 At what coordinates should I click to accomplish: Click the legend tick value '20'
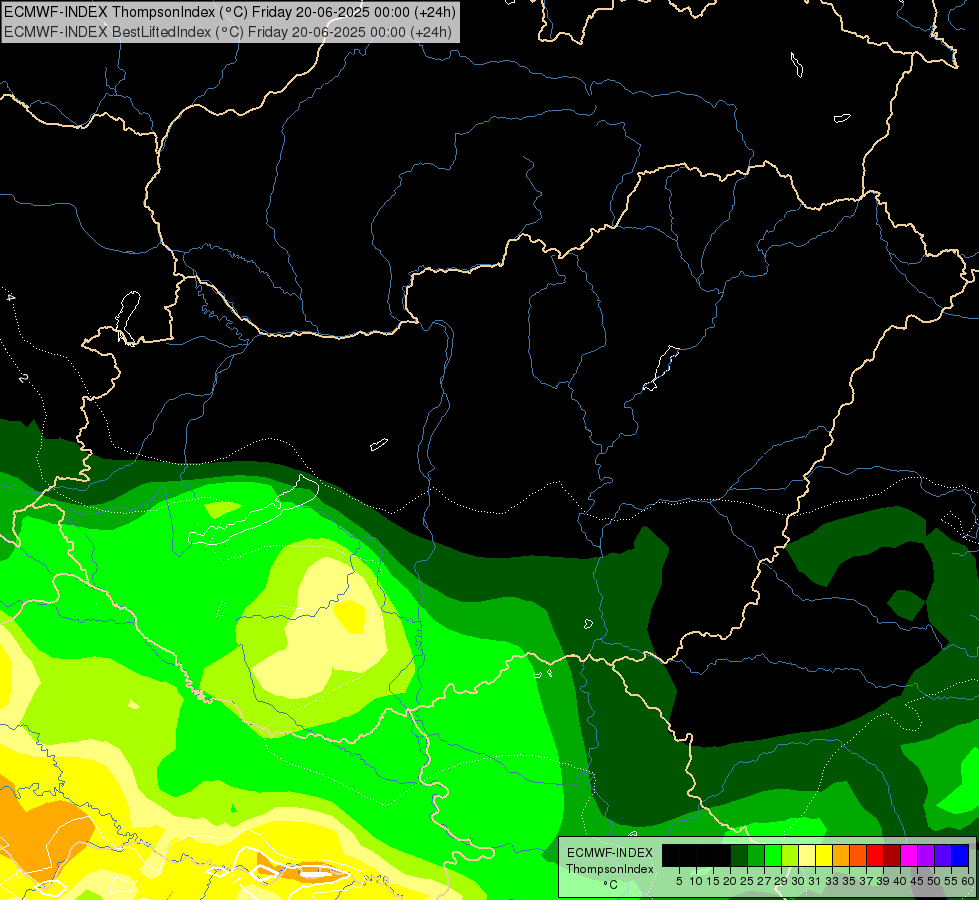point(730,881)
